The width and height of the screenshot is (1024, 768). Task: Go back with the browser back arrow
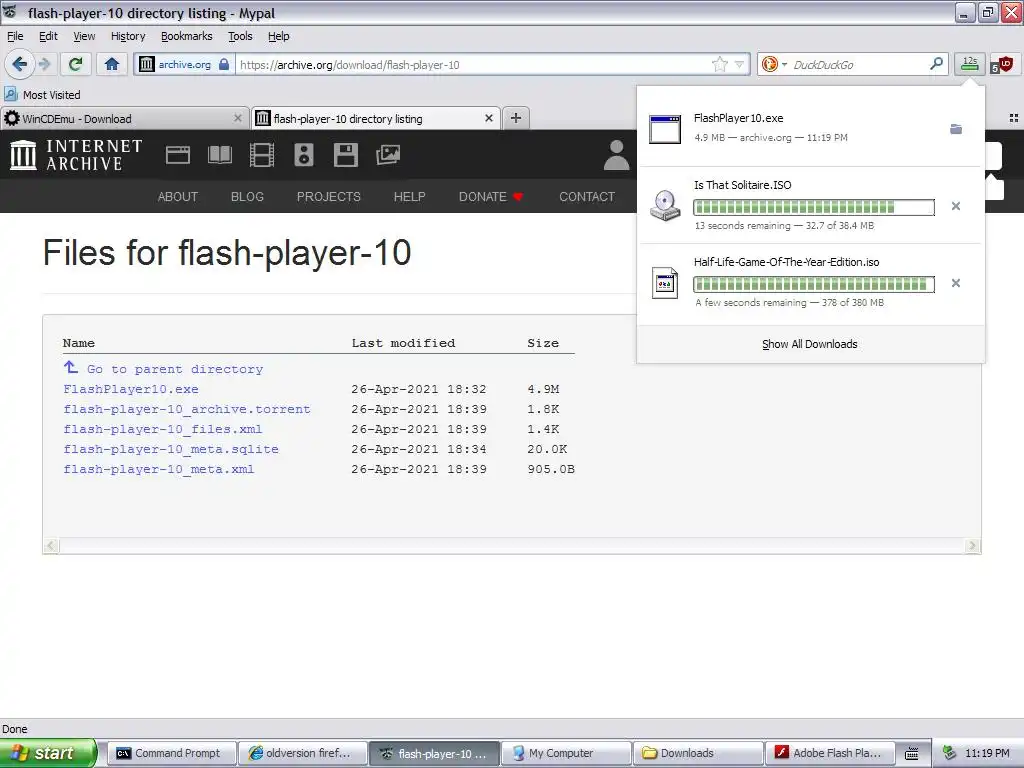20,64
